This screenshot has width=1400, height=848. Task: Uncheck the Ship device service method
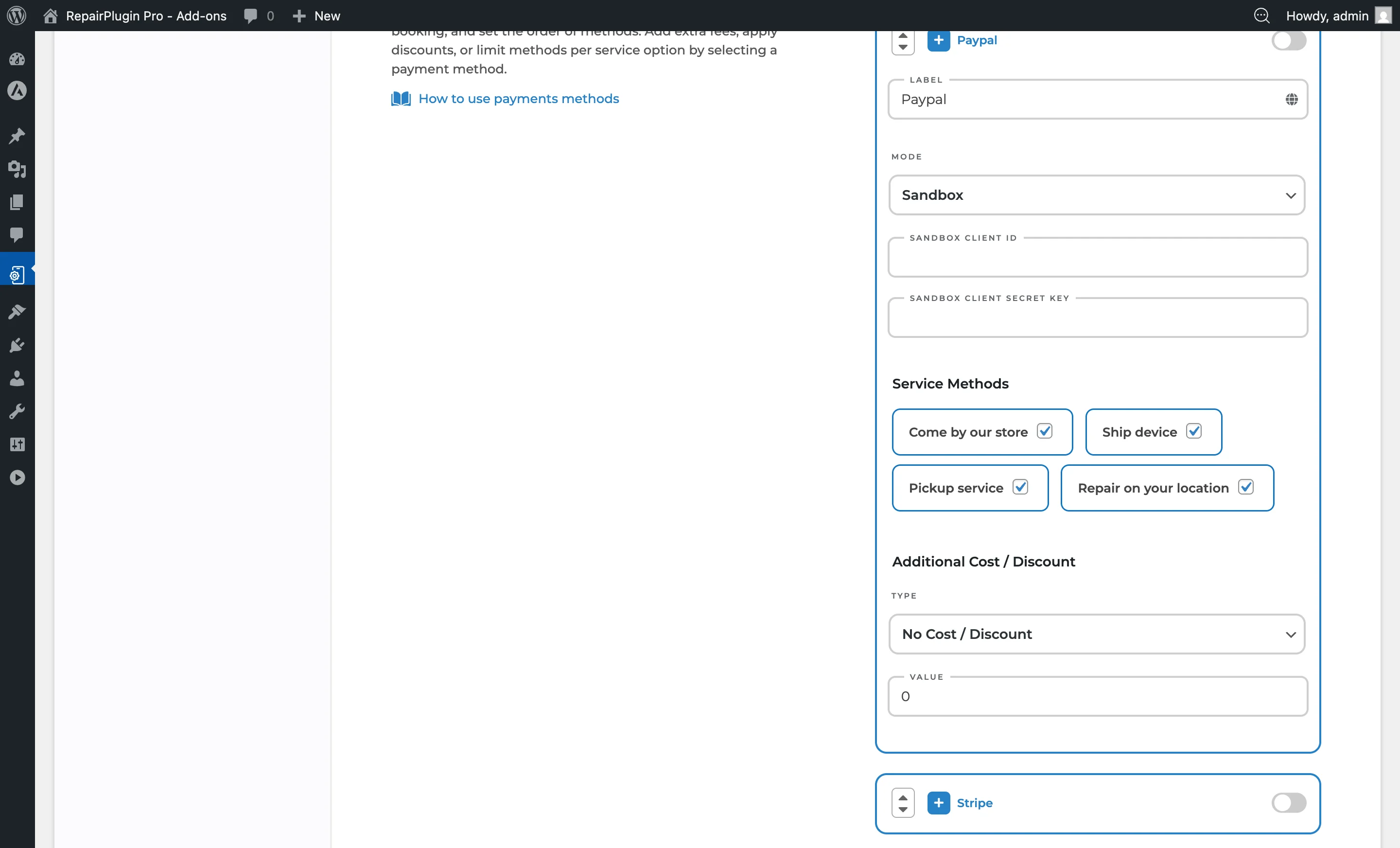[x=1195, y=431]
